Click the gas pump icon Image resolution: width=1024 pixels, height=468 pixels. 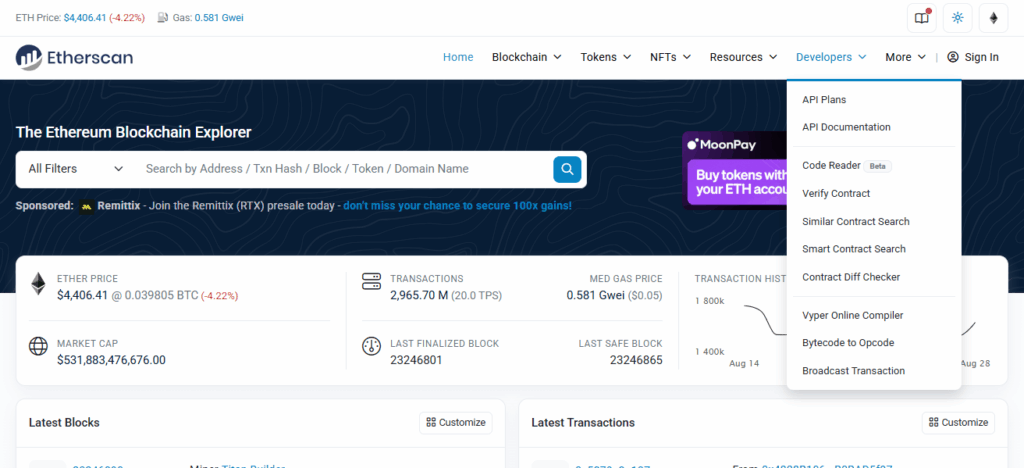[x=163, y=18]
